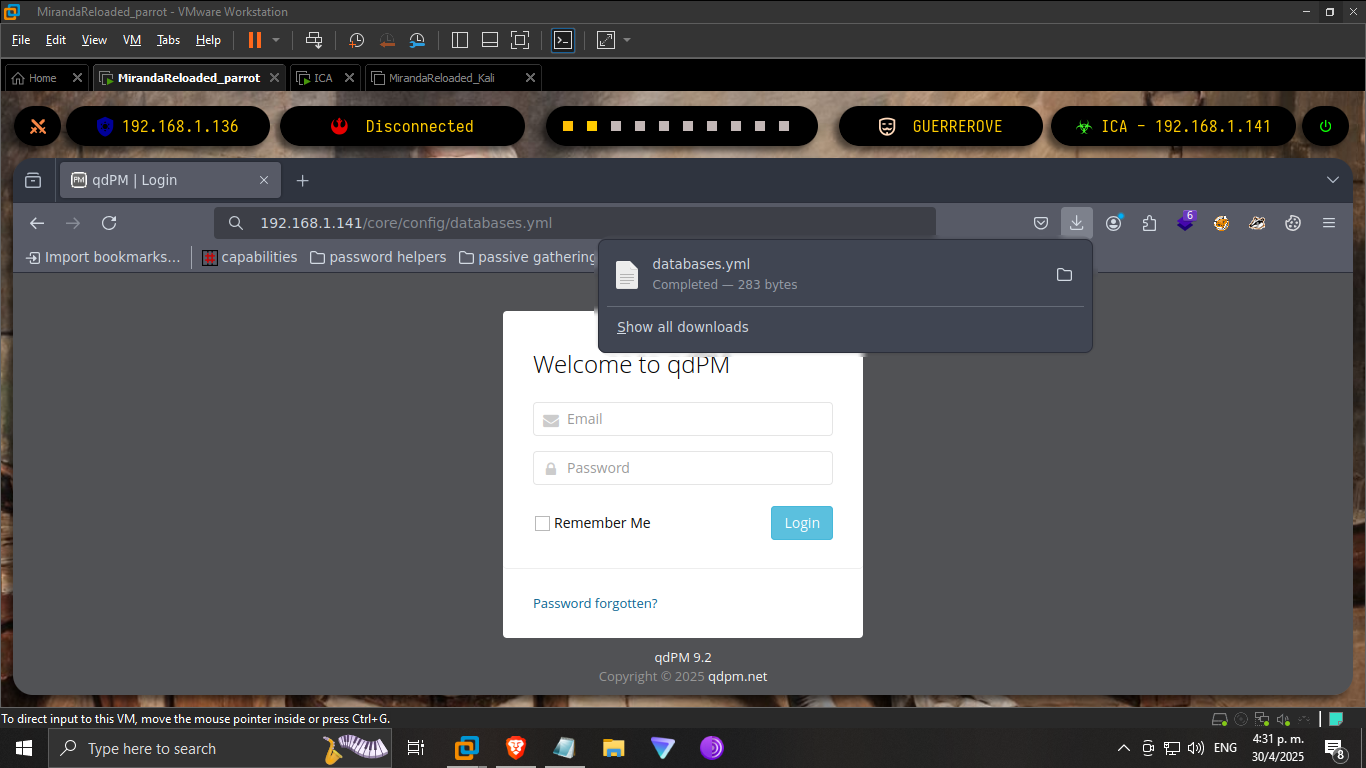Click VMware take snapshot icon
1366x768 pixels.
[356, 40]
